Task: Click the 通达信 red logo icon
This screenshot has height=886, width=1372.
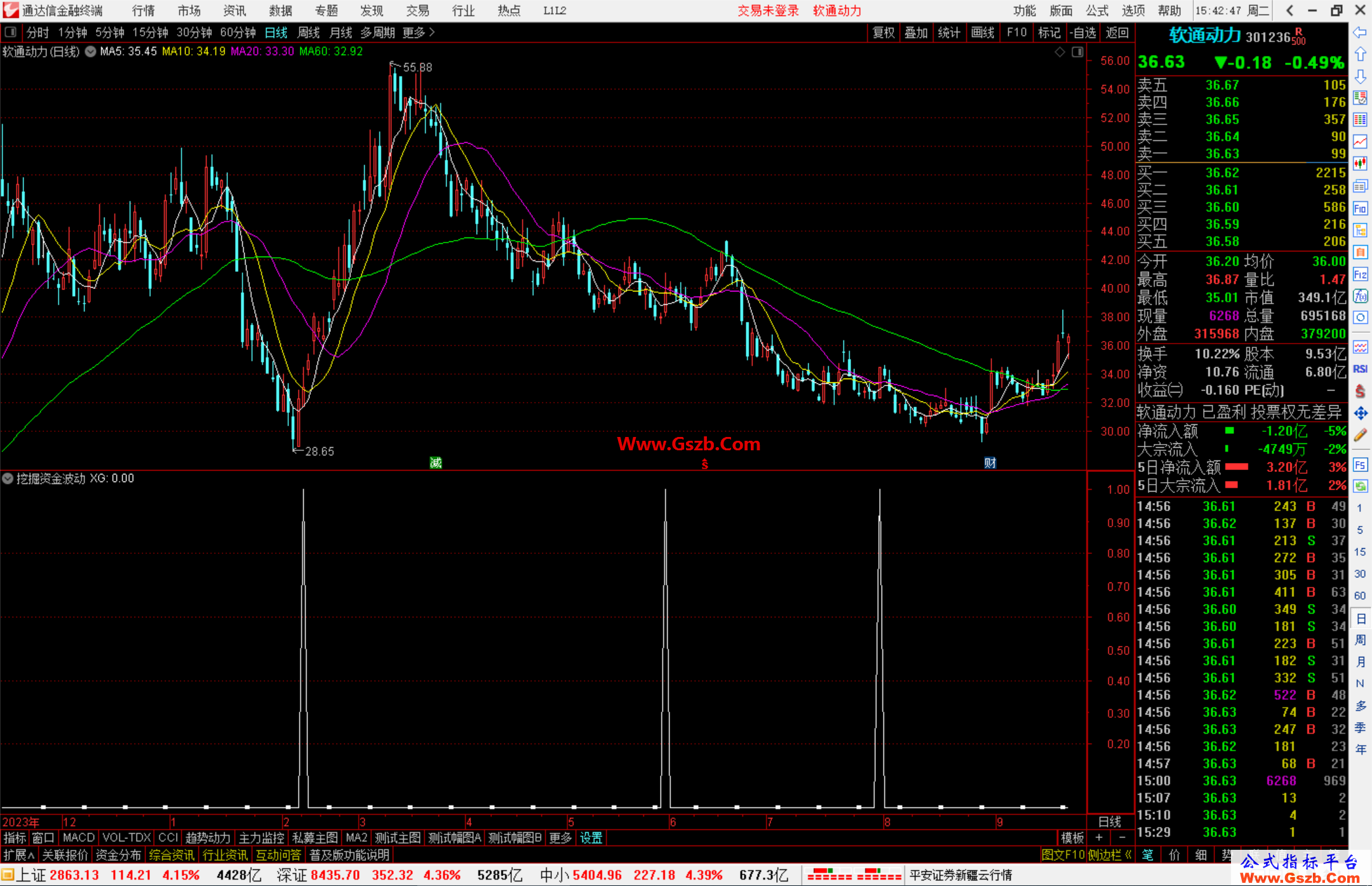Action: click(x=10, y=10)
